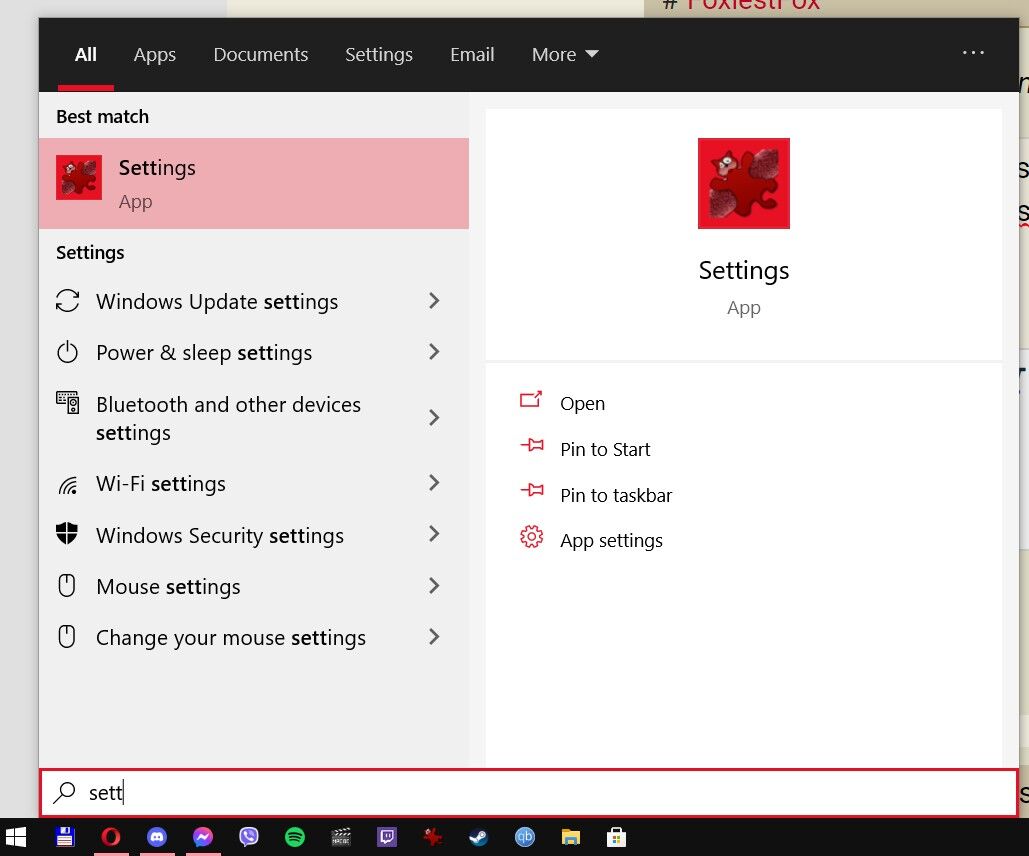The height and width of the screenshot is (856, 1029).
Task: Open Discord from taskbar
Action: pos(157,837)
